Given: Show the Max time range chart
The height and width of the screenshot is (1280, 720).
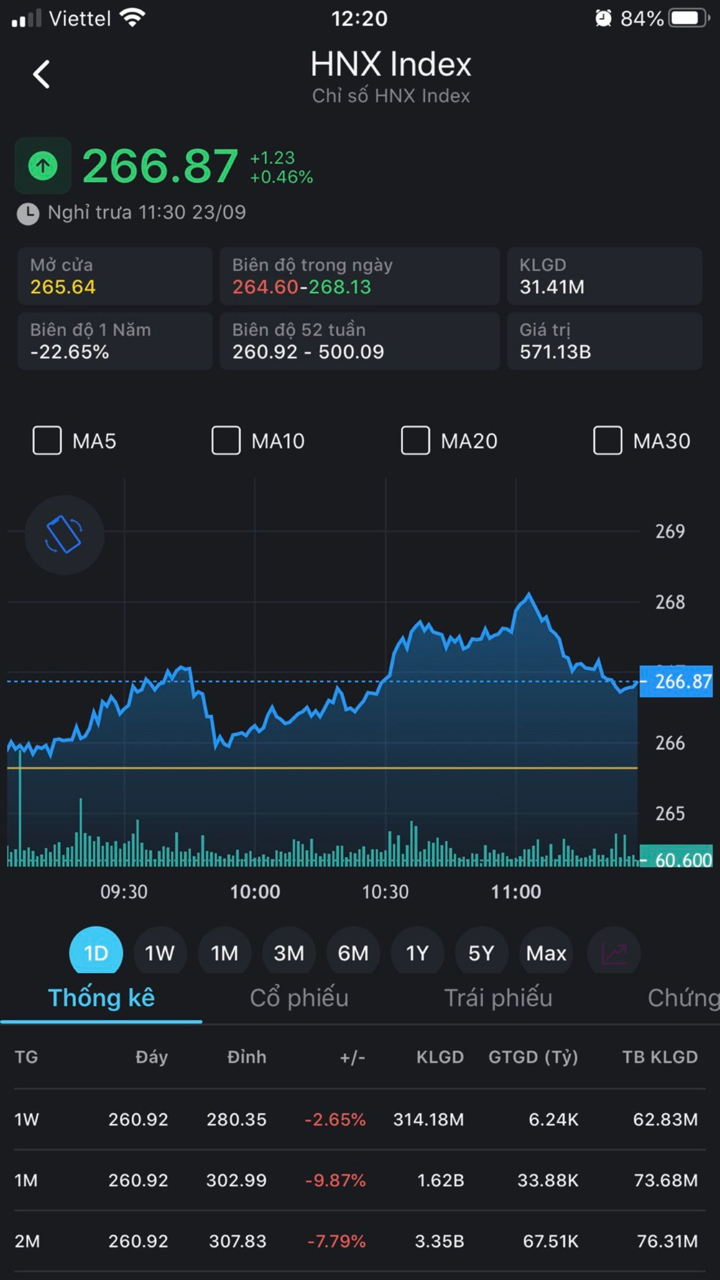Looking at the screenshot, I should pos(546,953).
